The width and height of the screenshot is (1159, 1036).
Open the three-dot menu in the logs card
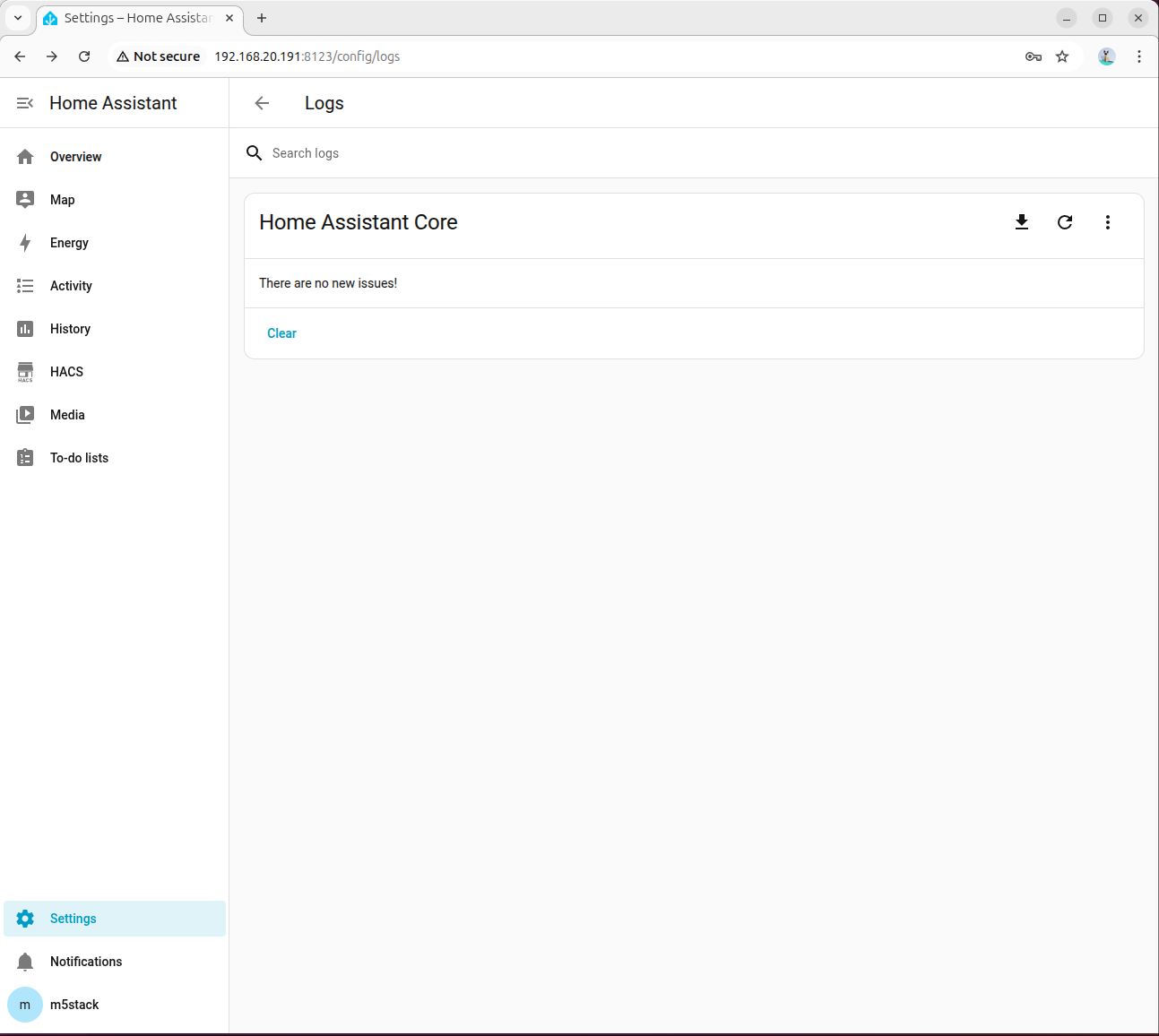coord(1108,222)
